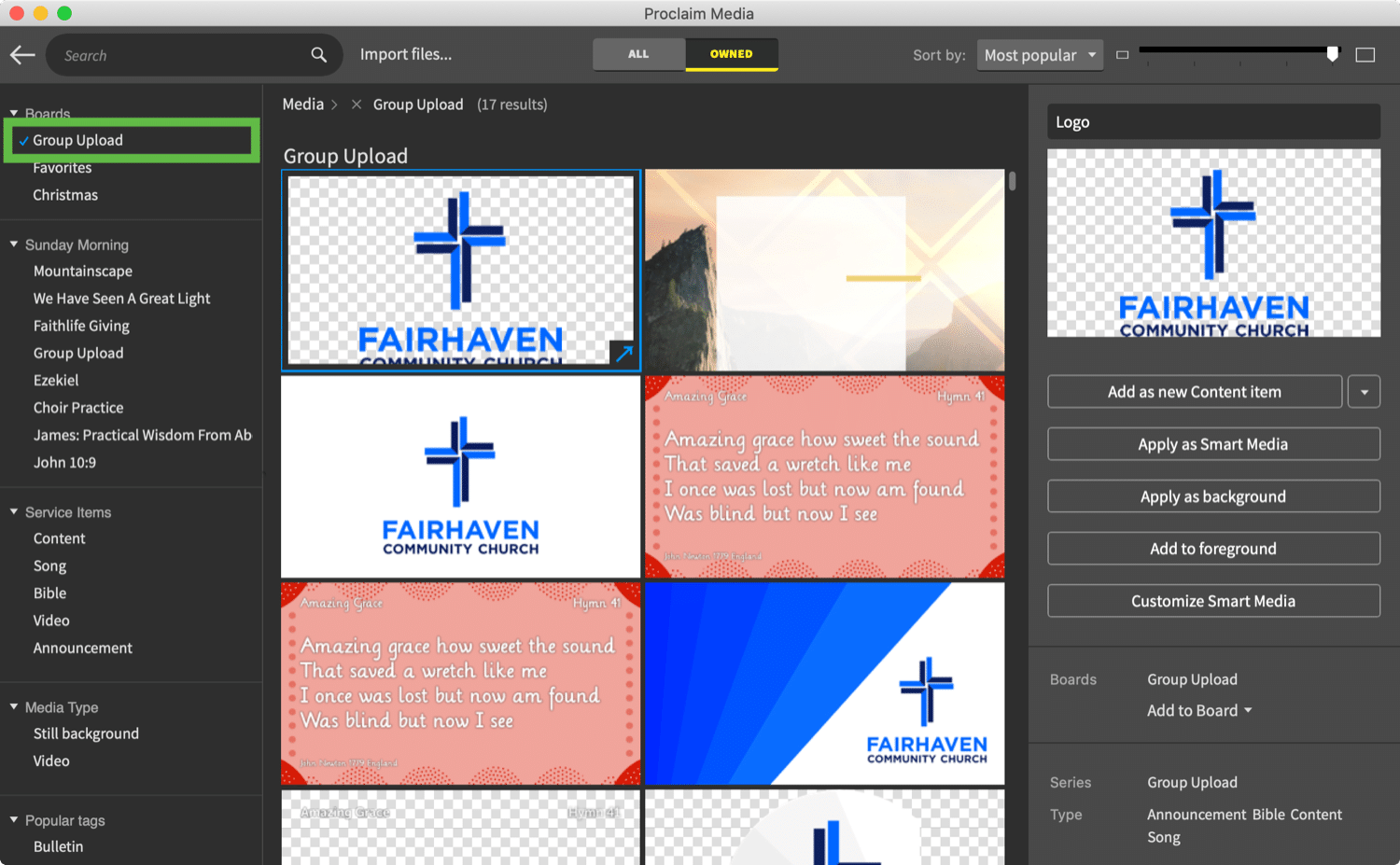The image size is (1400, 865).
Task: Click the small thumbnail size icon
Action: [x=1123, y=55]
